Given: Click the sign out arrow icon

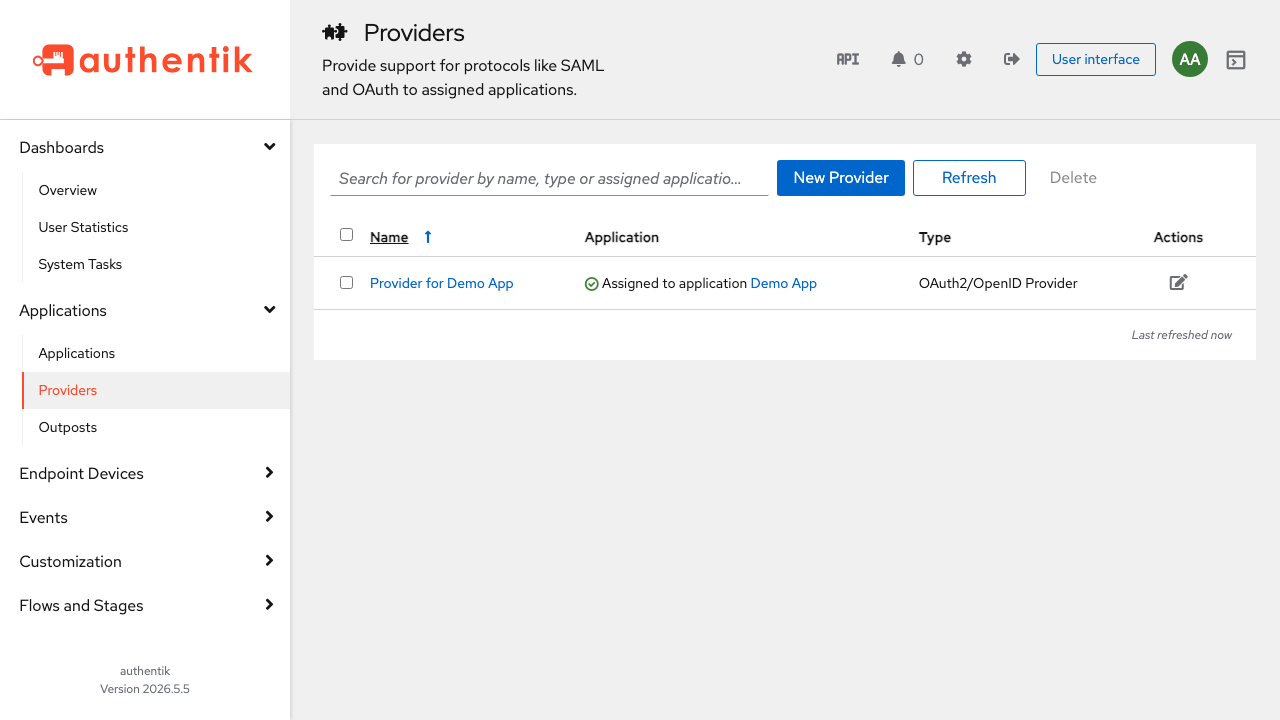Looking at the screenshot, I should click(x=1012, y=59).
